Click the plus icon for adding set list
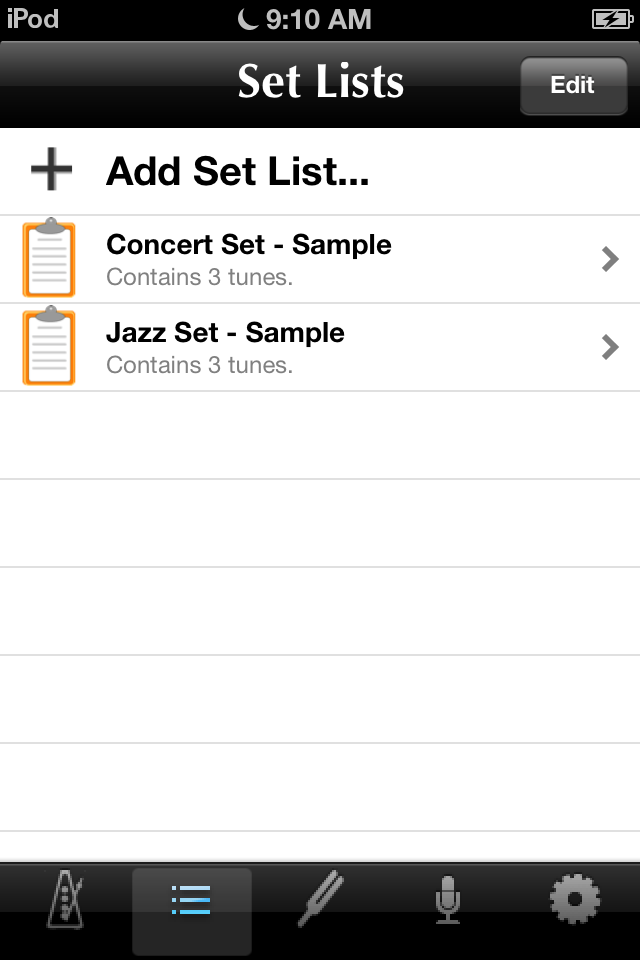Screen dimensions: 640x960 [x=51, y=169]
